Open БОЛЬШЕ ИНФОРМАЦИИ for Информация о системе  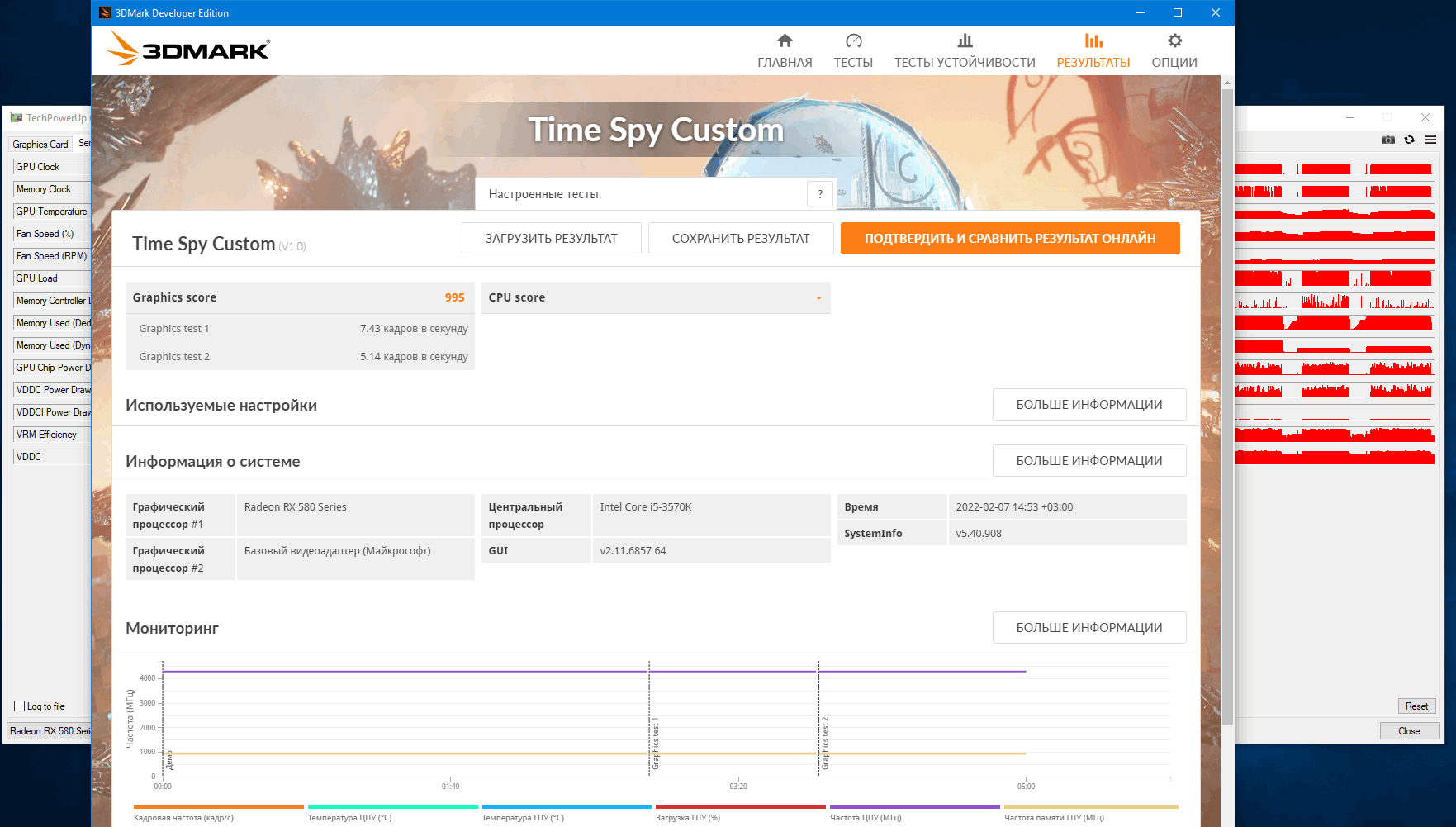coord(1089,461)
